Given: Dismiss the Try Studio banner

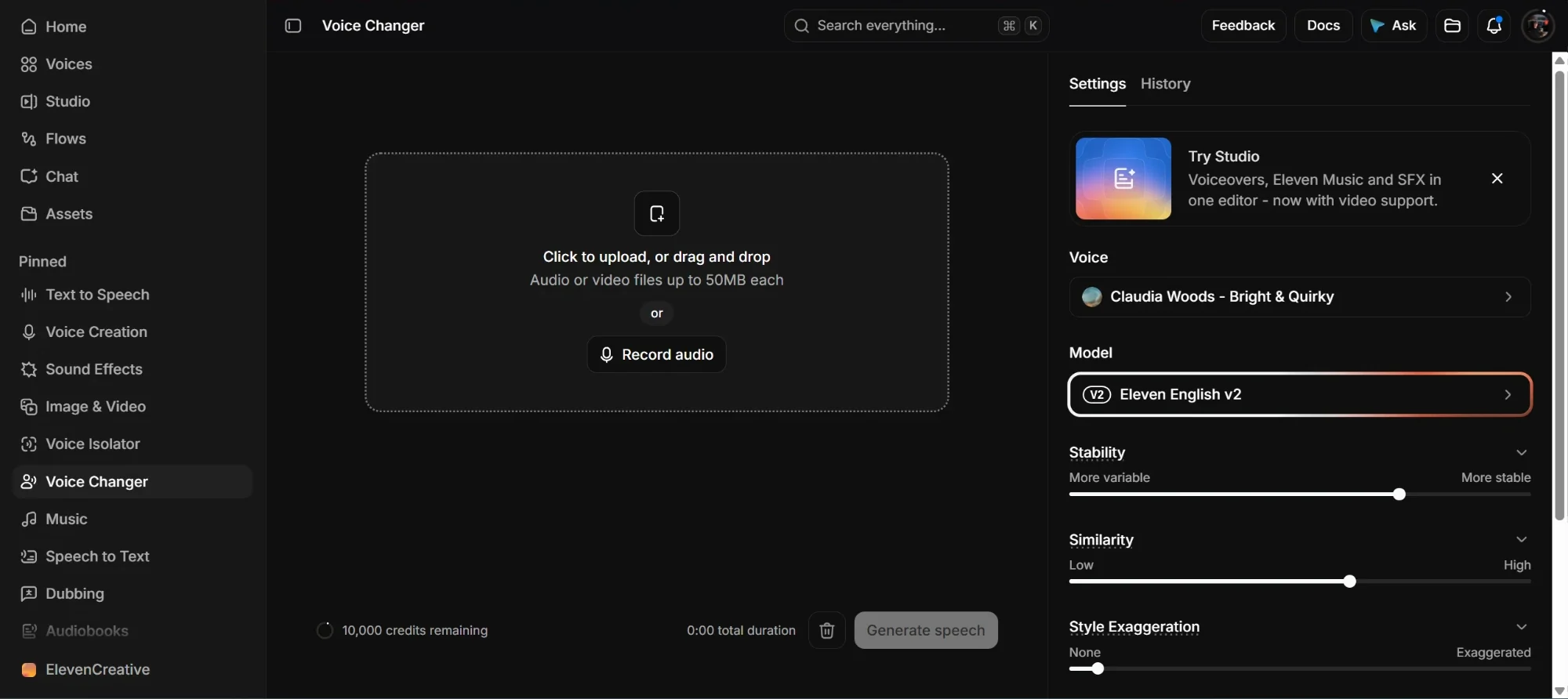Looking at the screenshot, I should pos(1497,179).
